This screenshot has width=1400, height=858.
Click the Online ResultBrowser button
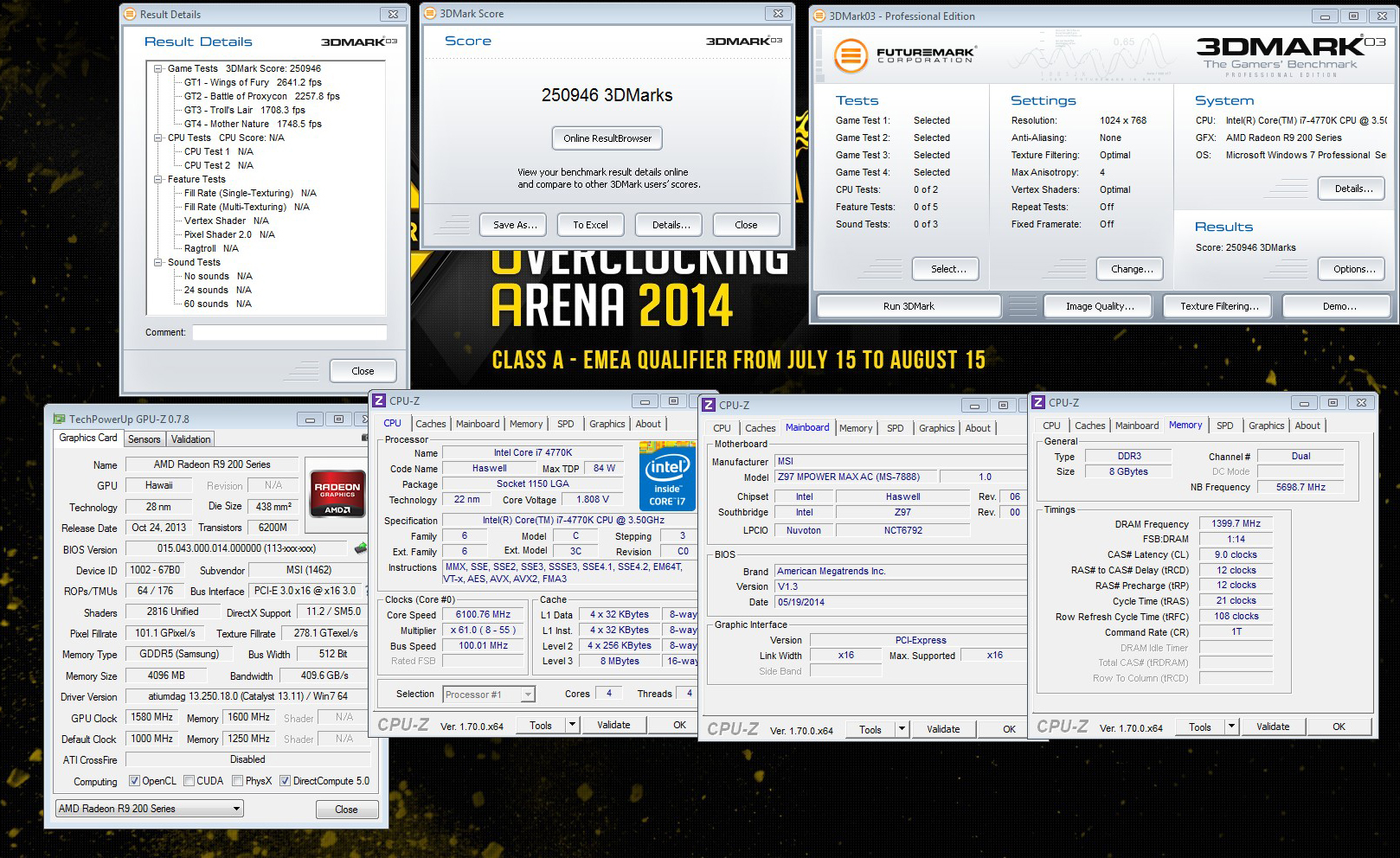pyautogui.click(x=607, y=138)
